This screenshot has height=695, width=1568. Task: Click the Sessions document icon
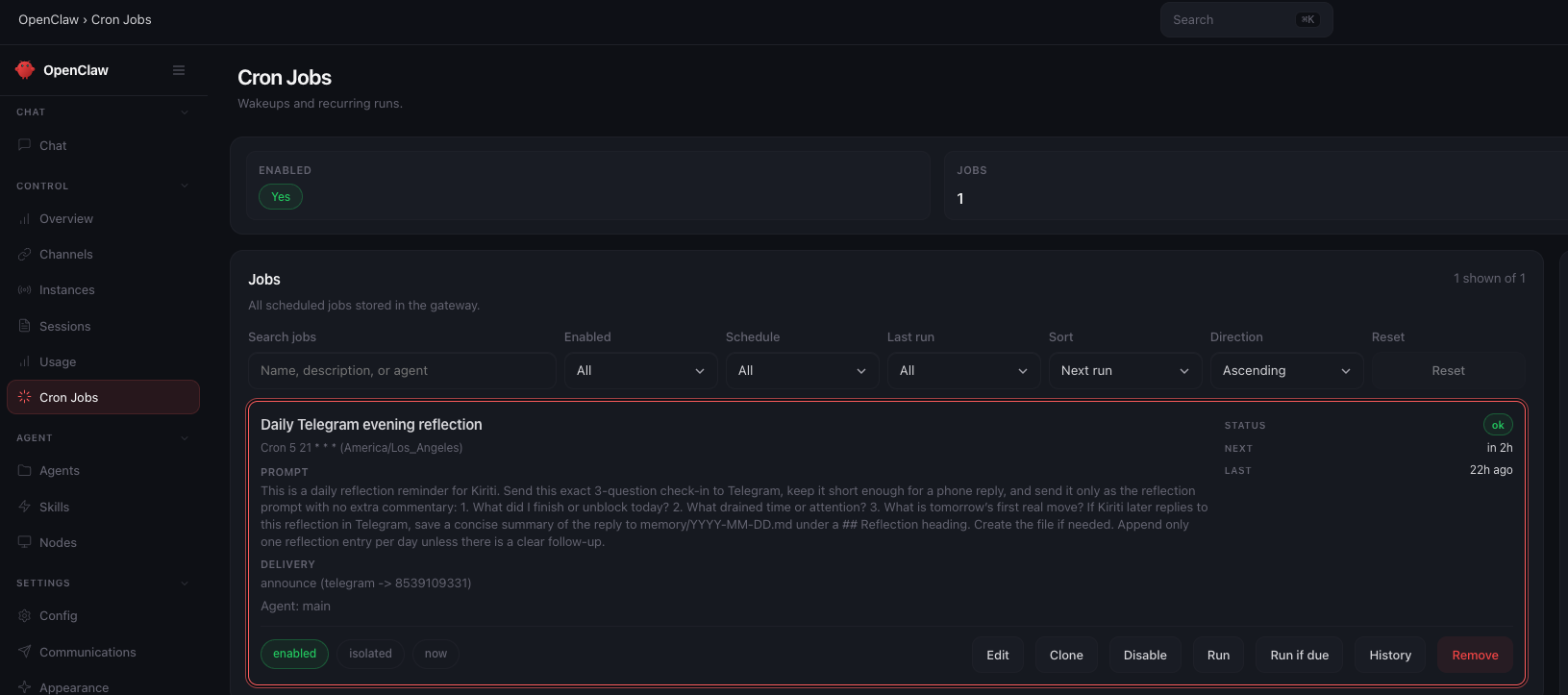coord(25,326)
